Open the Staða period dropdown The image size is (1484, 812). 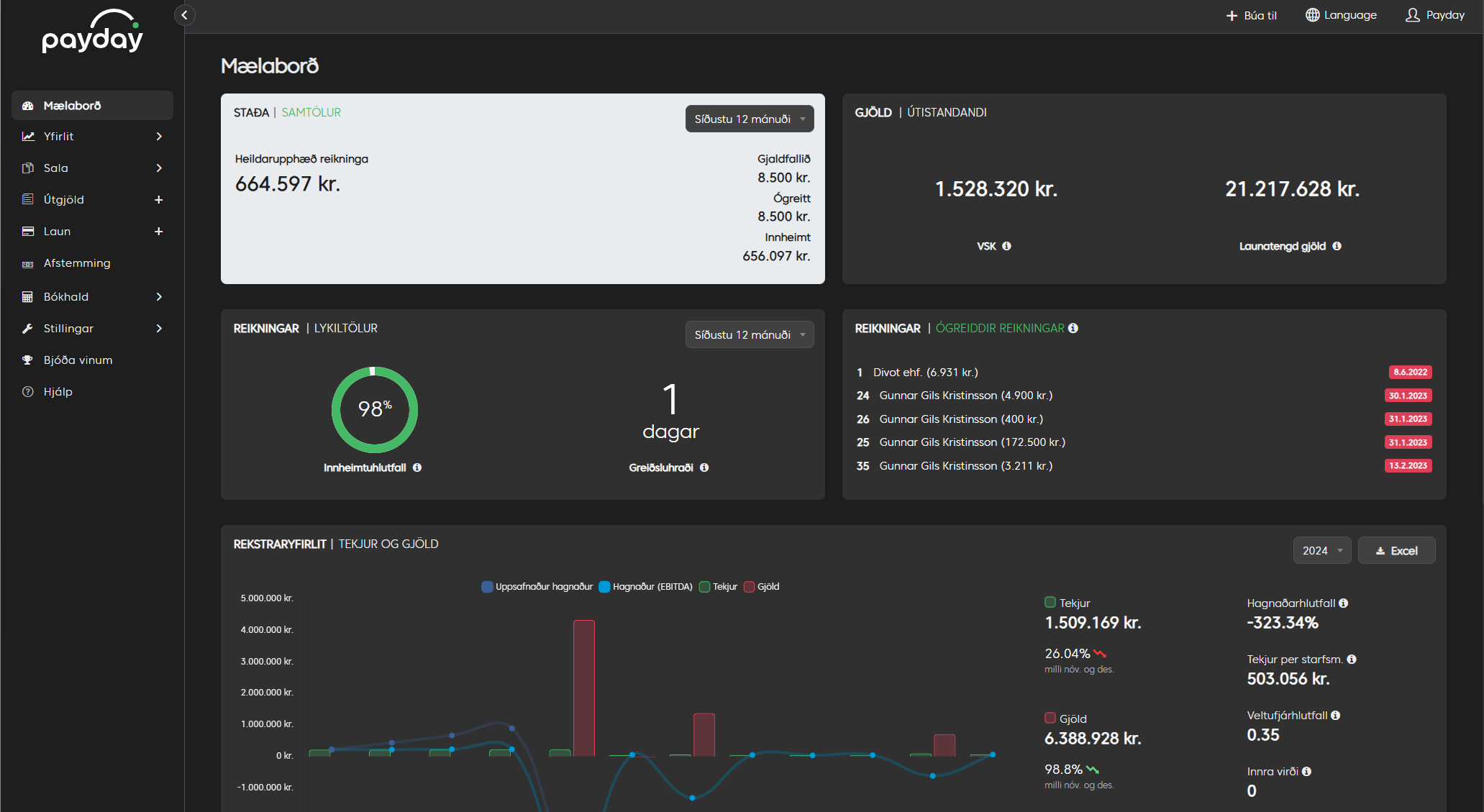click(x=750, y=119)
